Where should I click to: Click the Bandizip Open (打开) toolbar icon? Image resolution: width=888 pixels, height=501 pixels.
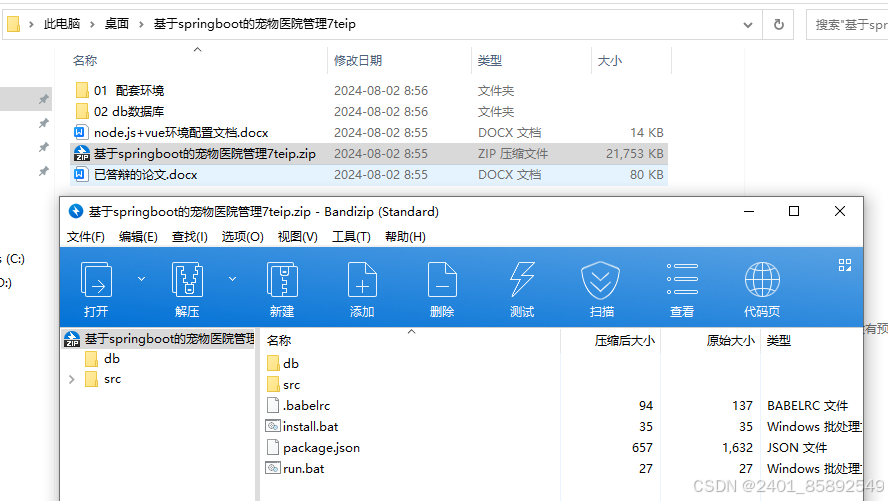tap(96, 280)
